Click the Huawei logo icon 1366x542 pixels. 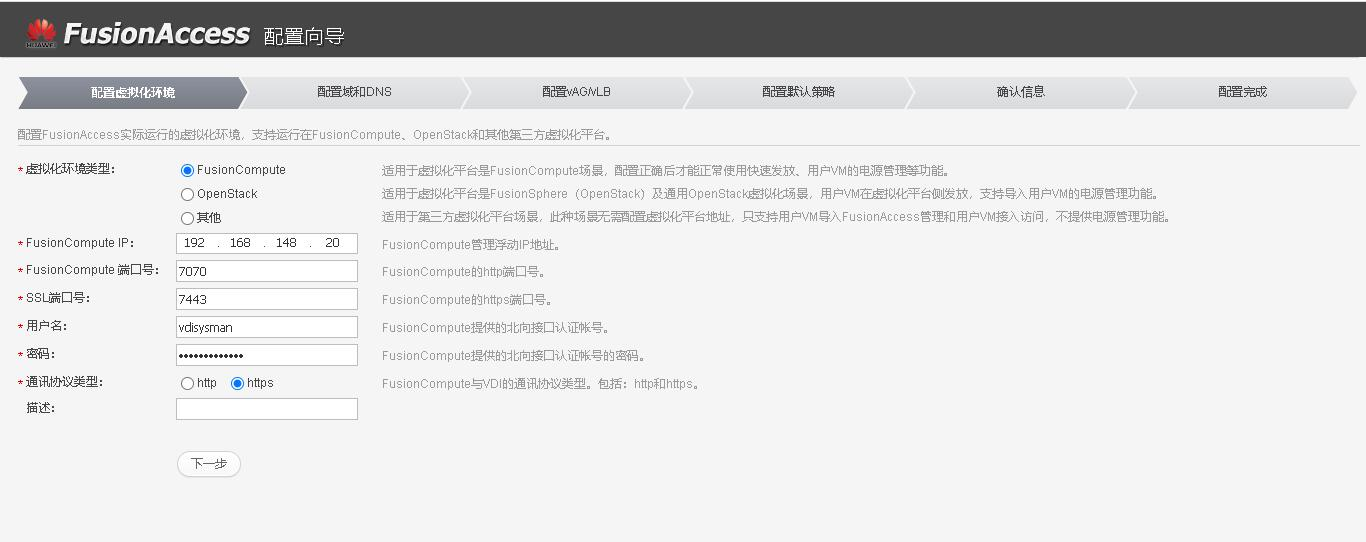(x=41, y=34)
